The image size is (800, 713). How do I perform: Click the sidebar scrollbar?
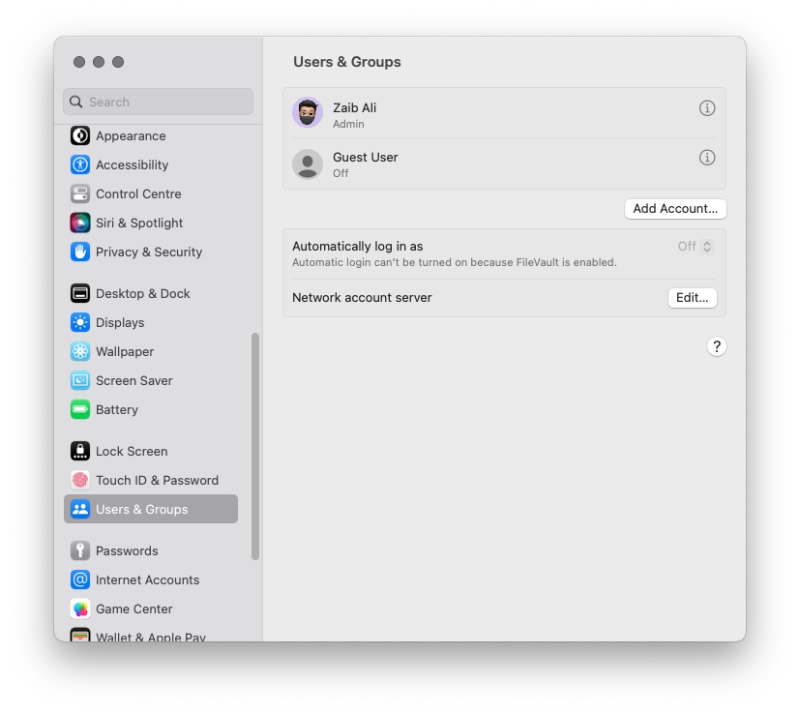click(x=255, y=447)
